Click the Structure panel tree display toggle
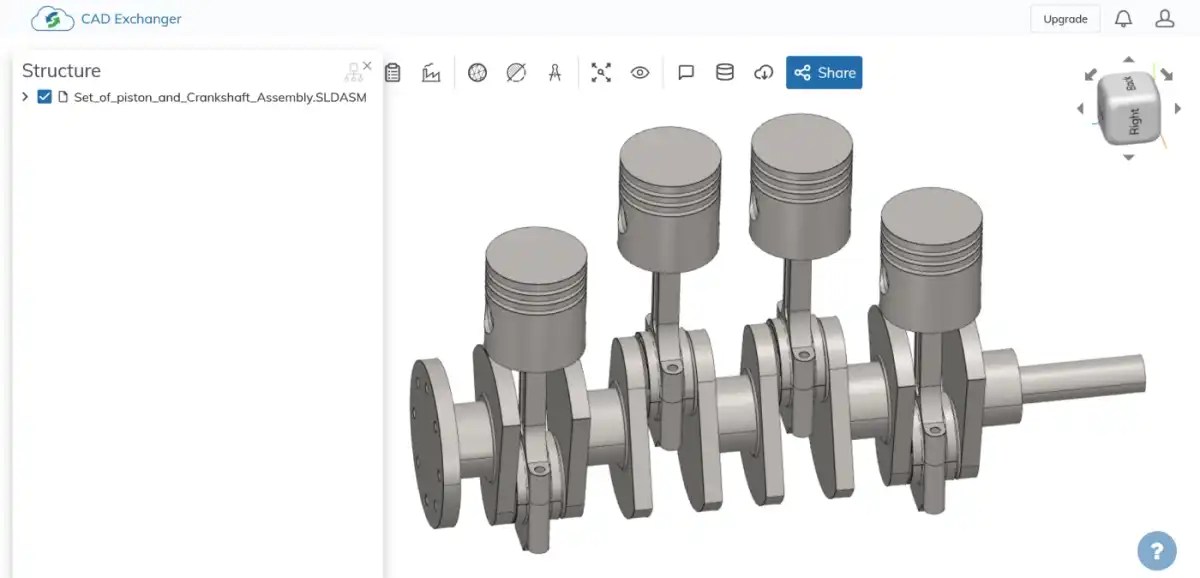1200x578 pixels. (x=352, y=71)
